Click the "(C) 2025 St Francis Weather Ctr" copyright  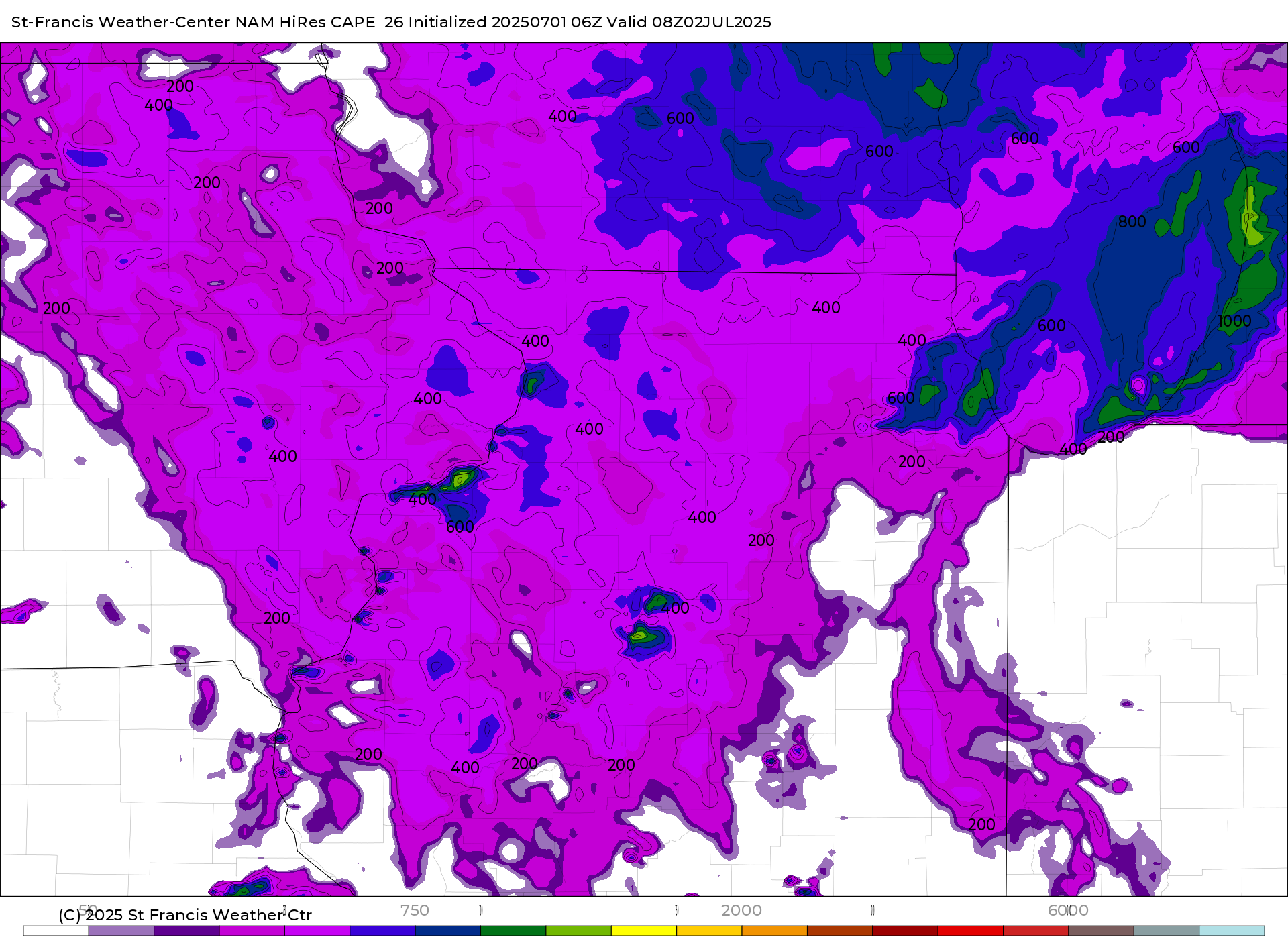185,915
